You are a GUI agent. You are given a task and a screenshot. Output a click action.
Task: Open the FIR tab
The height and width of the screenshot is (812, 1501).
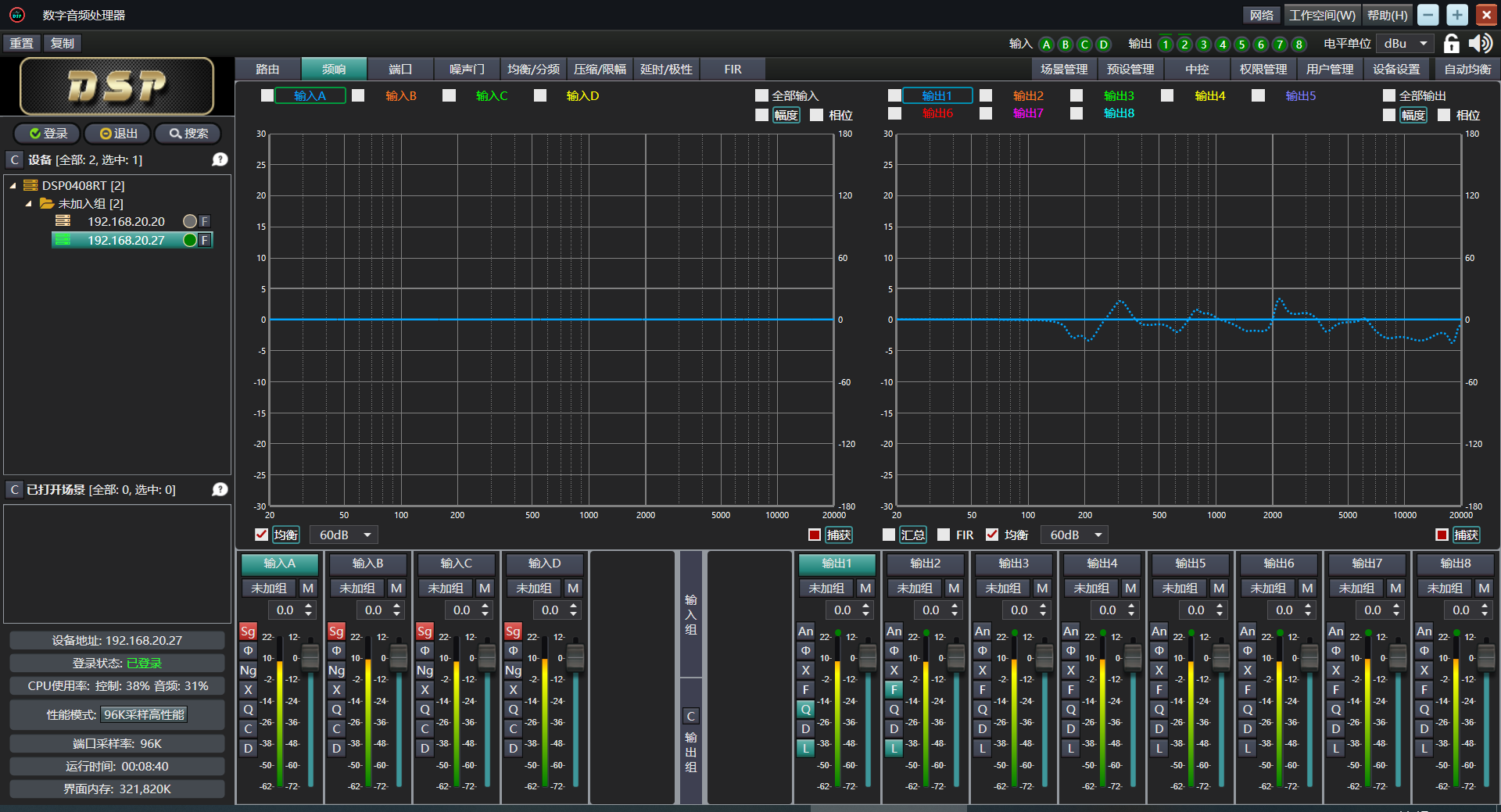(733, 70)
